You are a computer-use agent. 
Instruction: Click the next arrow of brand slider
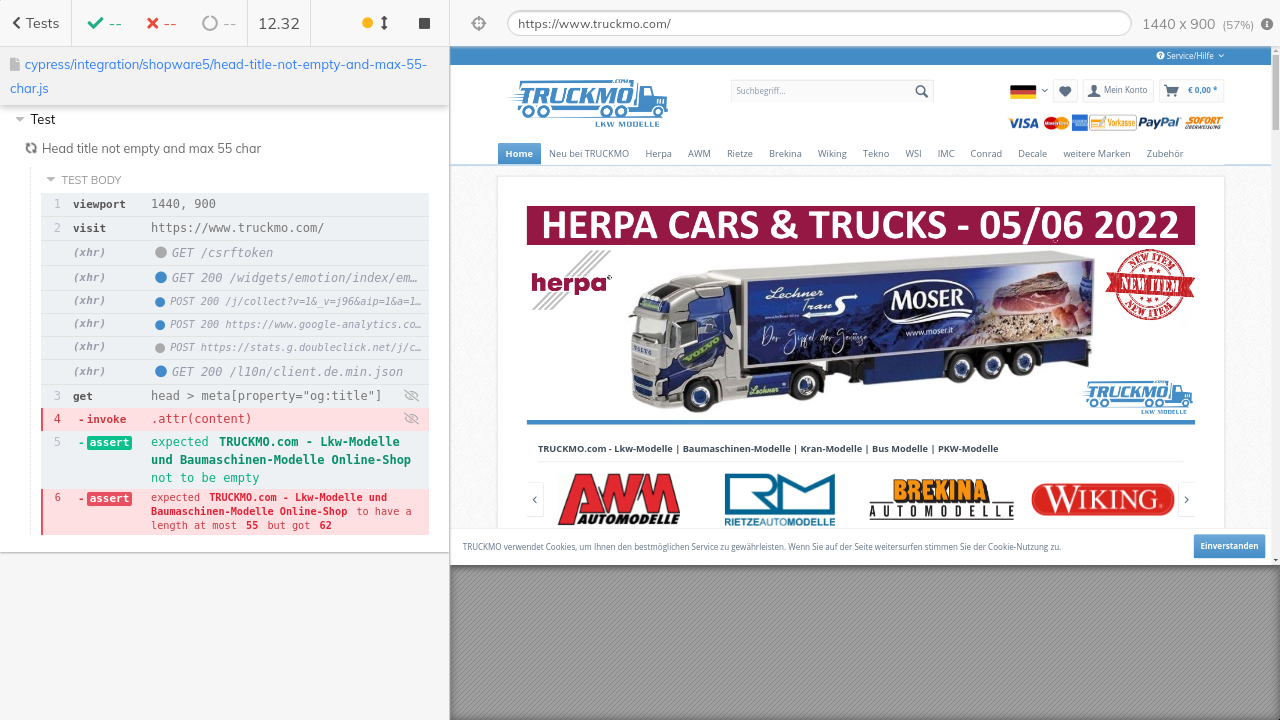1187,499
